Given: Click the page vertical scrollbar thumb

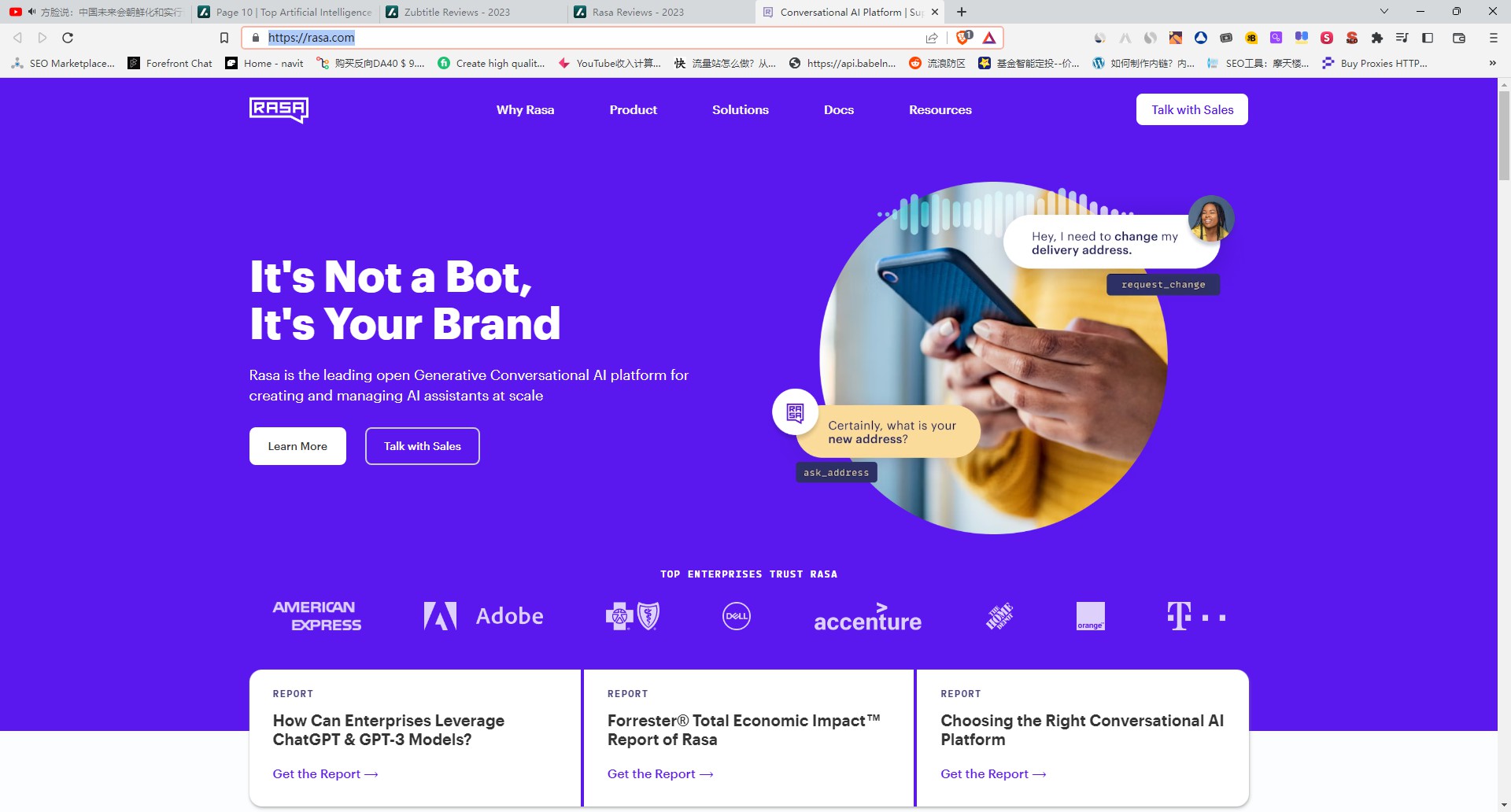Looking at the screenshot, I should tap(1504, 135).
